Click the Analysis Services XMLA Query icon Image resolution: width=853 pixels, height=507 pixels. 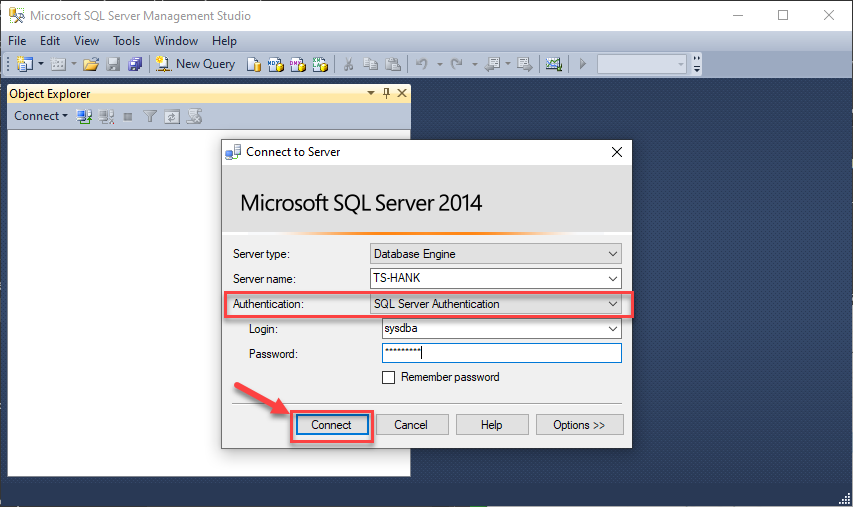[x=320, y=64]
